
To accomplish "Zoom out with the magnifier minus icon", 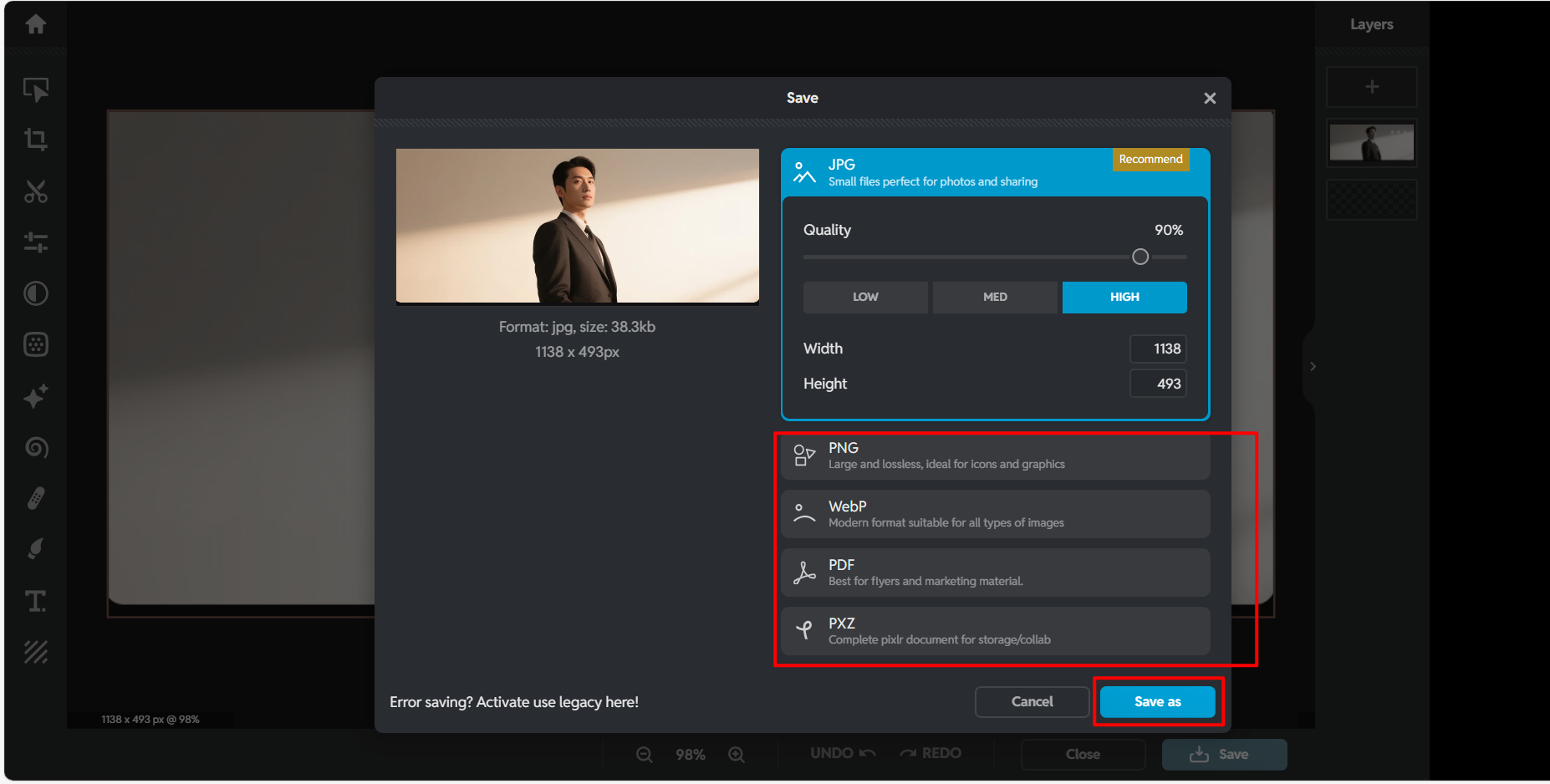I will pos(645,755).
